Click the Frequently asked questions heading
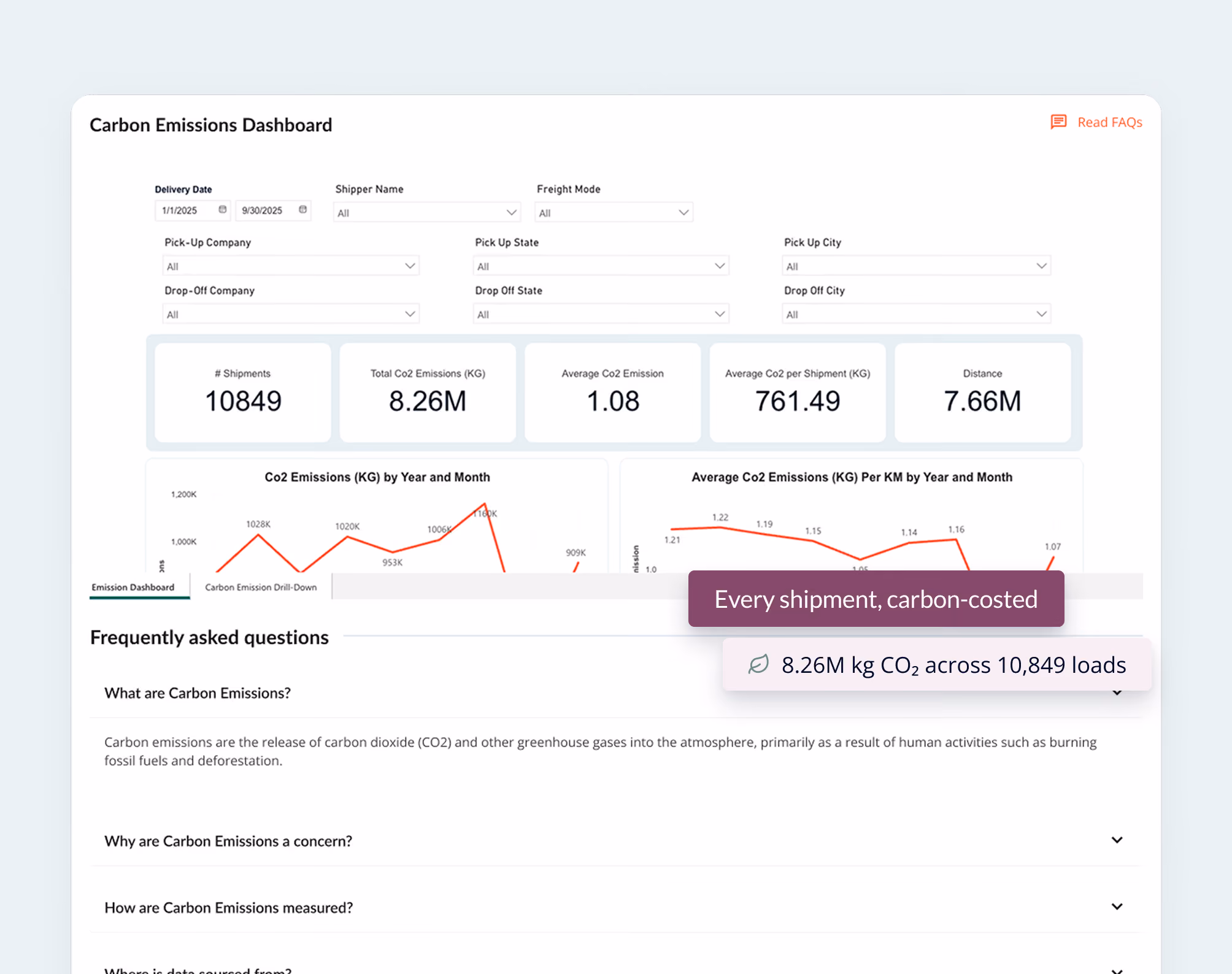Image resolution: width=1232 pixels, height=974 pixels. pyautogui.click(x=210, y=637)
